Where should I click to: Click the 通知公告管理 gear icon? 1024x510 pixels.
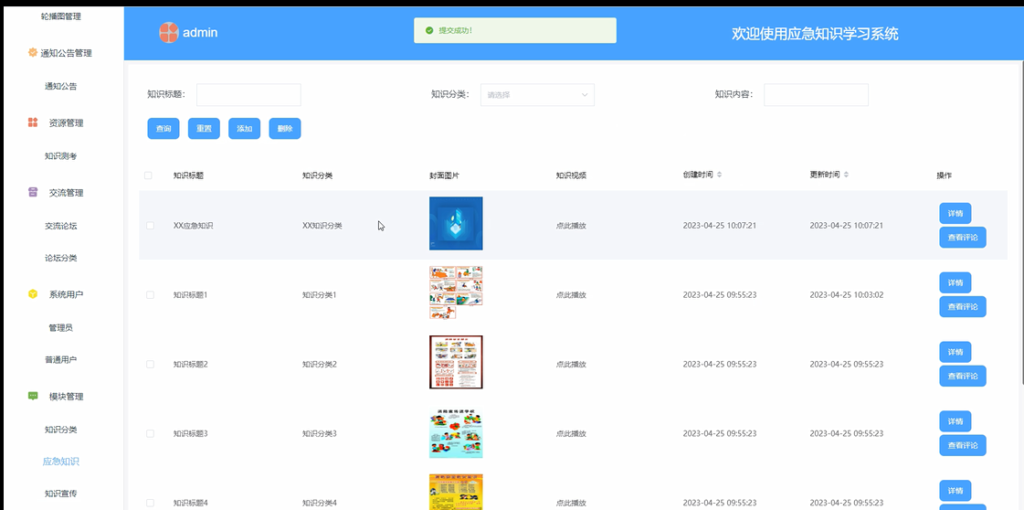click(x=33, y=52)
